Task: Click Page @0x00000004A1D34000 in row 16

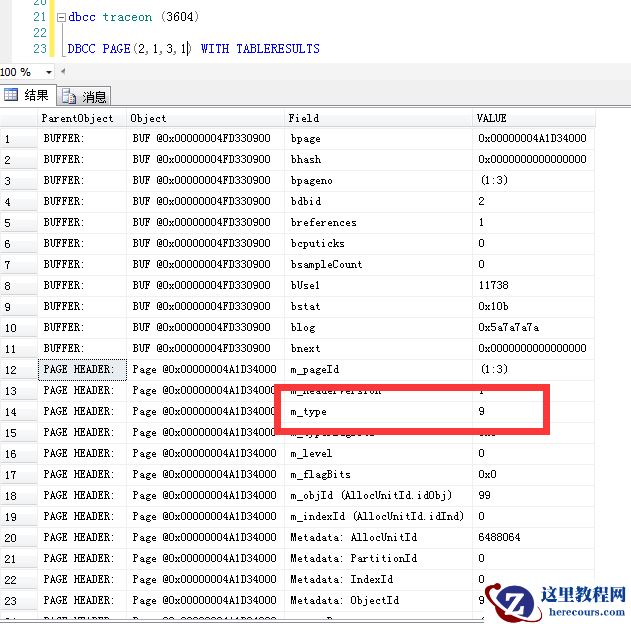Action: tap(206, 453)
